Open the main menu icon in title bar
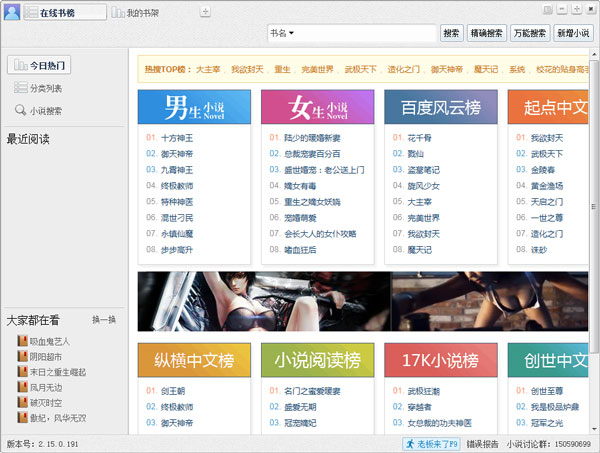The height and width of the screenshot is (453, 600). [x=547, y=9]
